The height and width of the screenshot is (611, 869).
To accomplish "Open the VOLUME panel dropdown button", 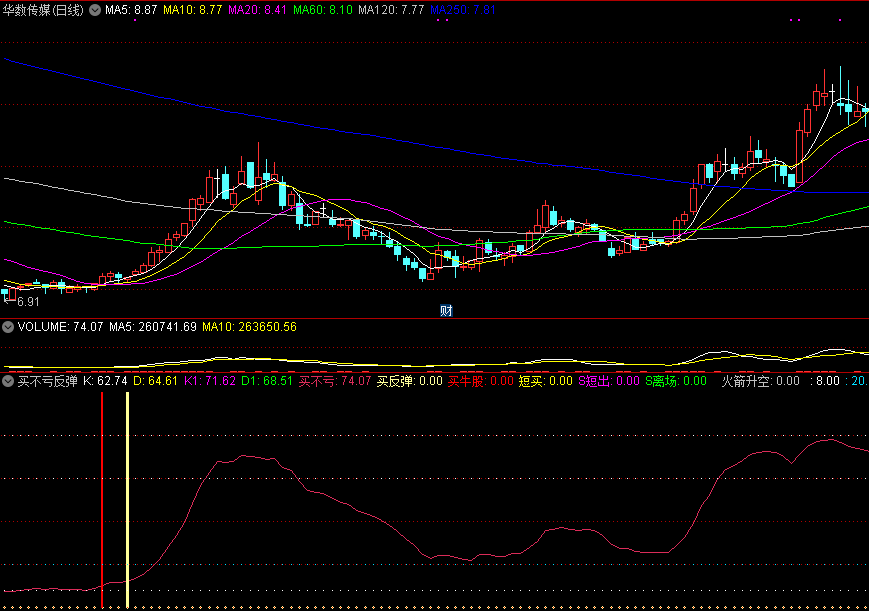I will [x=8, y=327].
